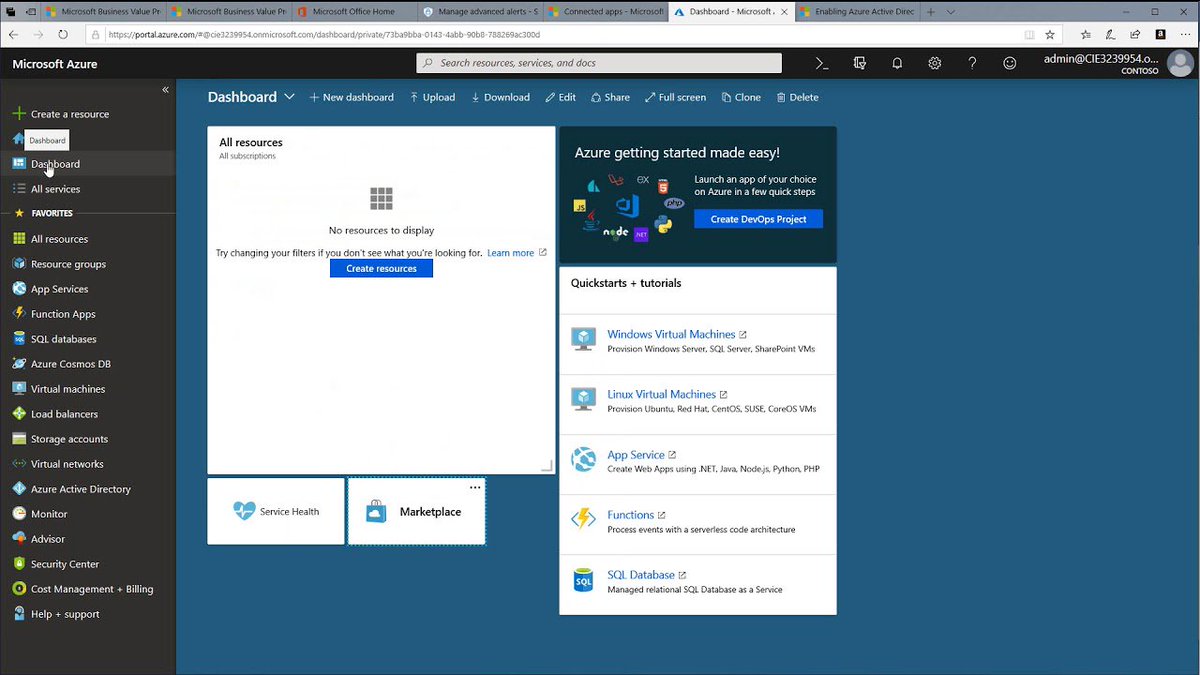This screenshot has width=1200, height=675.
Task: Open the help question mark icon
Action: pyautogui.click(x=972, y=63)
